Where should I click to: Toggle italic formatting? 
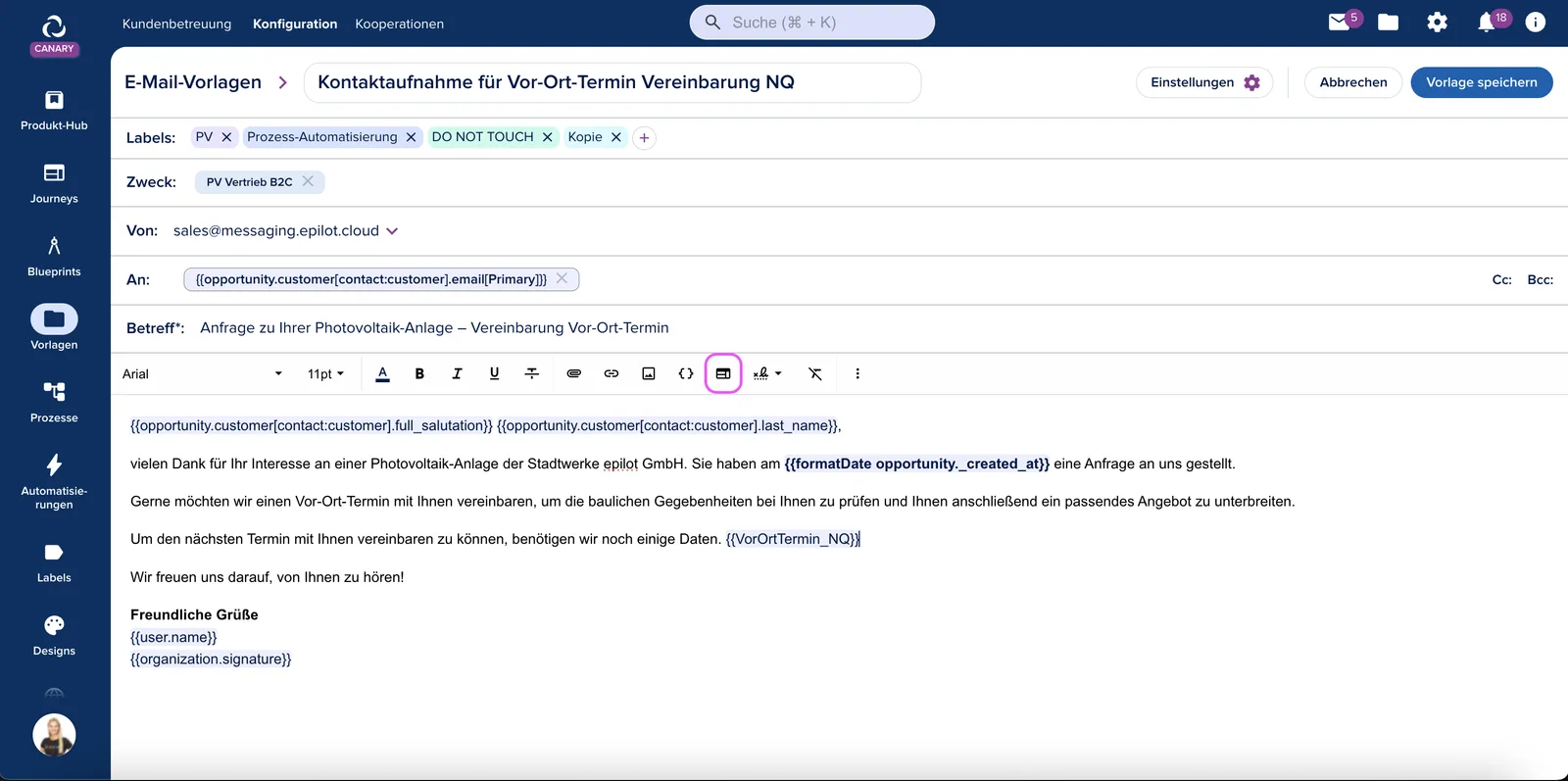pos(457,373)
